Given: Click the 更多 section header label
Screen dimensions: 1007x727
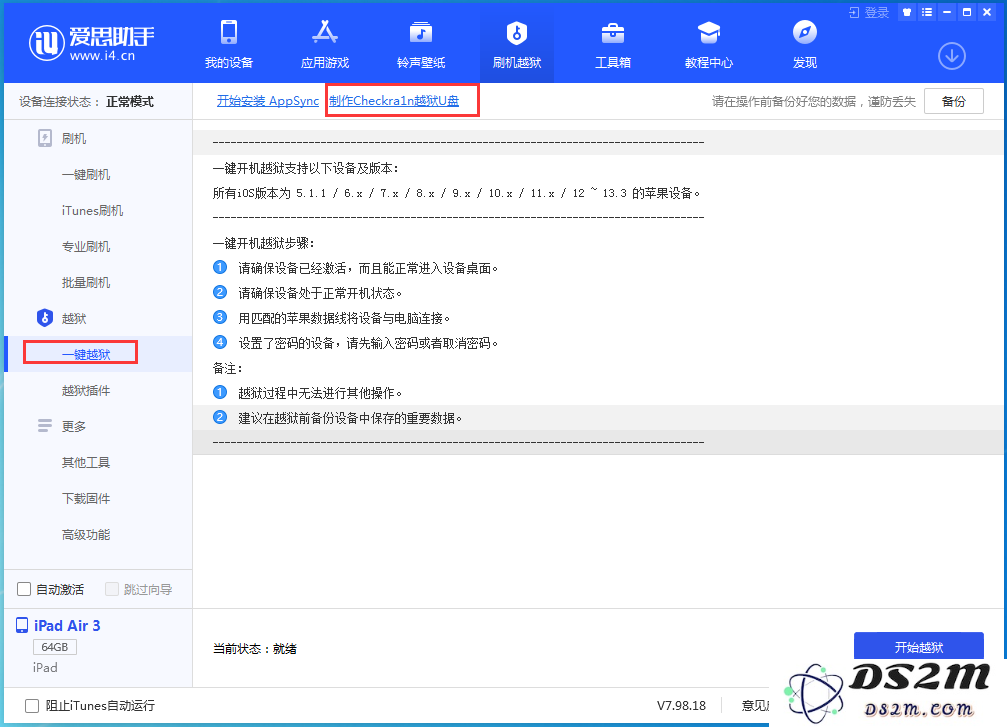Looking at the screenshot, I should click(74, 426).
